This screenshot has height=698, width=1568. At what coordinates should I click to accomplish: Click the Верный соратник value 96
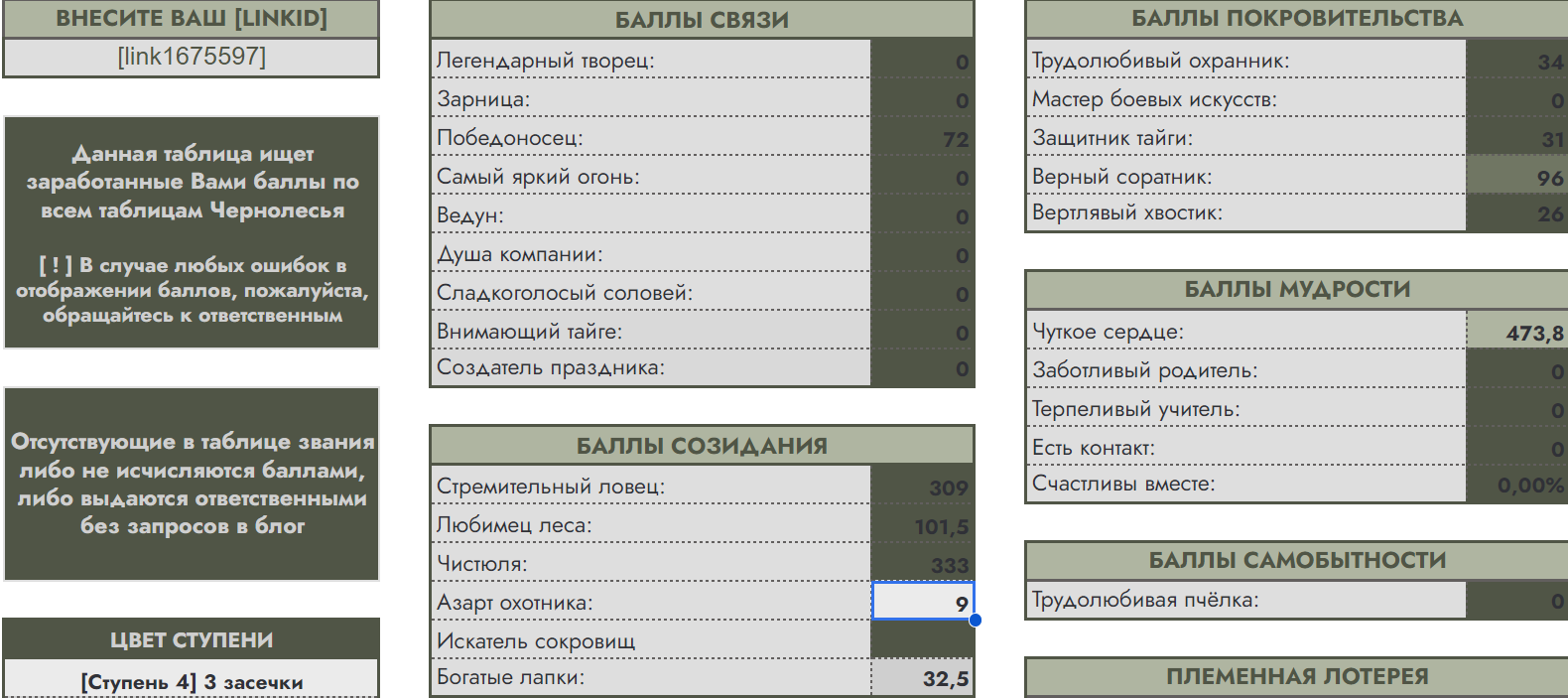[1515, 177]
